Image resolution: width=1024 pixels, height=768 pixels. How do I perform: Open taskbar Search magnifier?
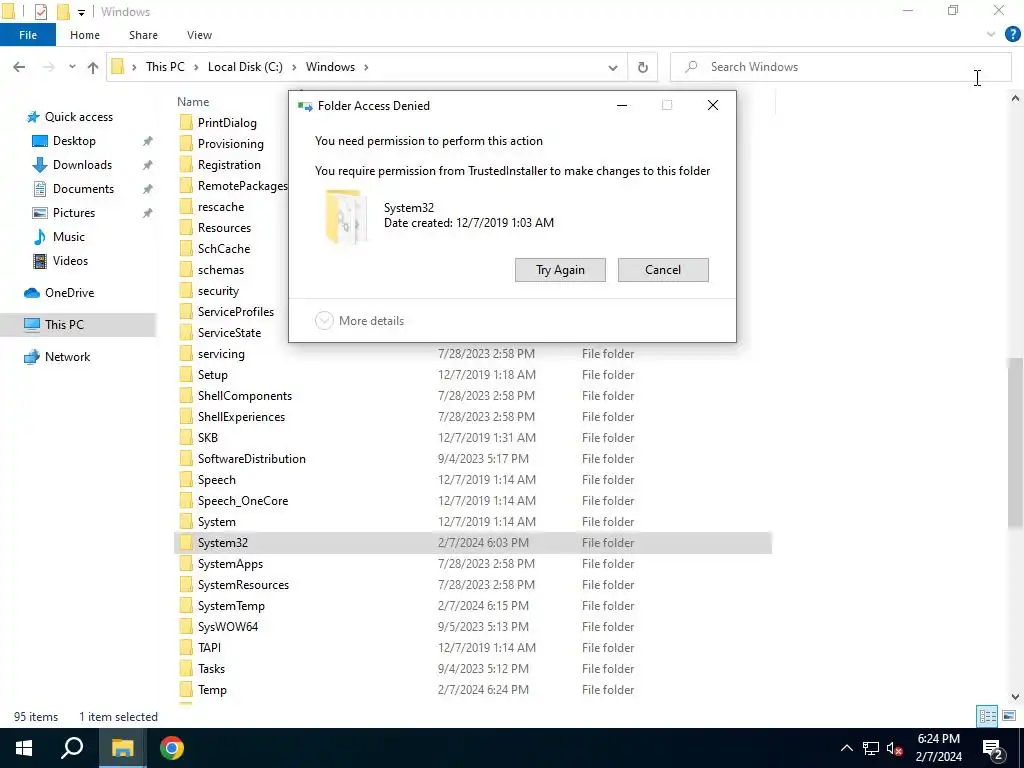72,748
